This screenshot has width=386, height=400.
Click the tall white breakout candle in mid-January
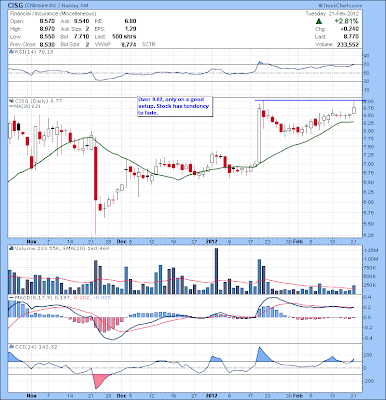[x=259, y=136]
